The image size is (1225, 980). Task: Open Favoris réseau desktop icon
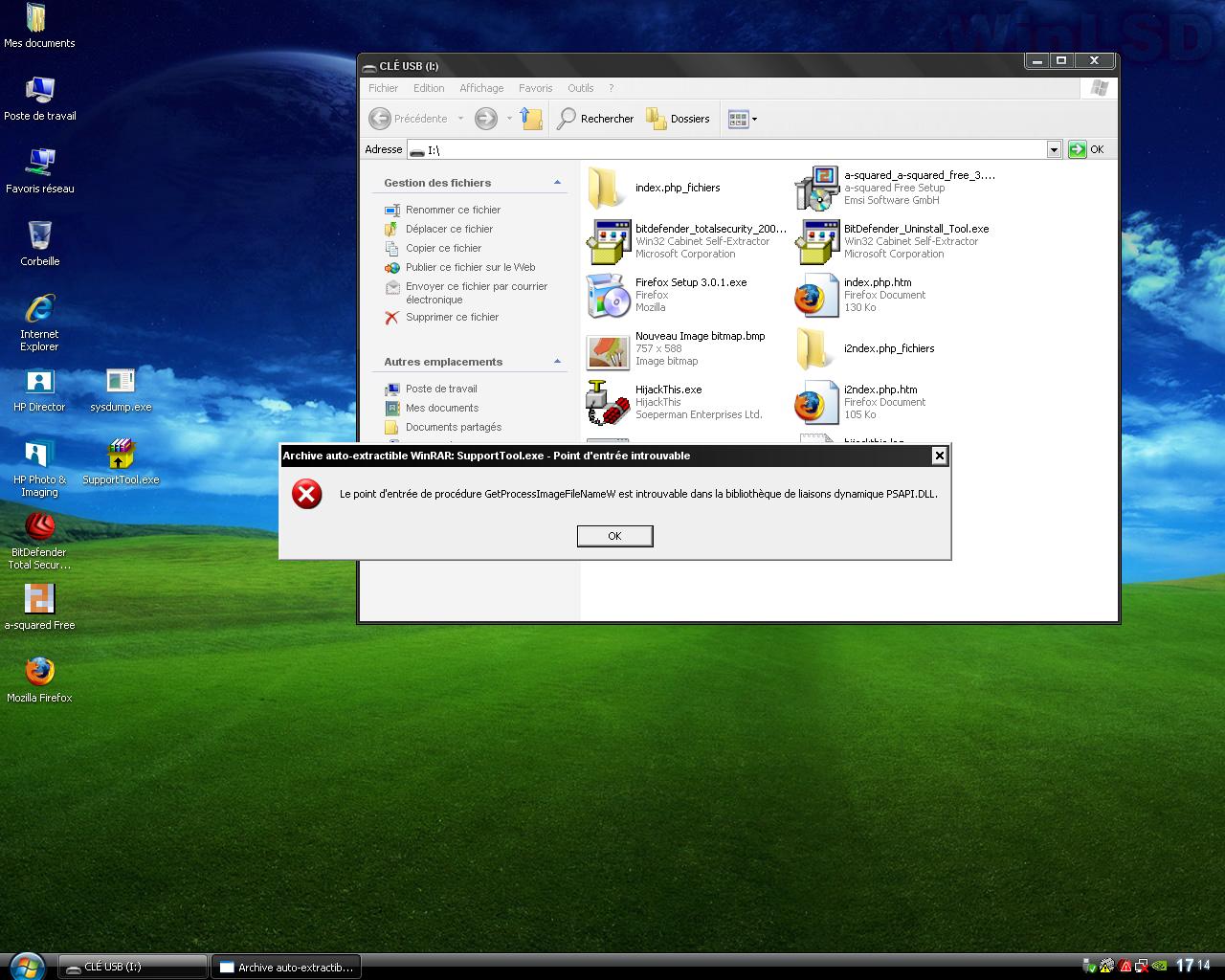[x=39, y=171]
